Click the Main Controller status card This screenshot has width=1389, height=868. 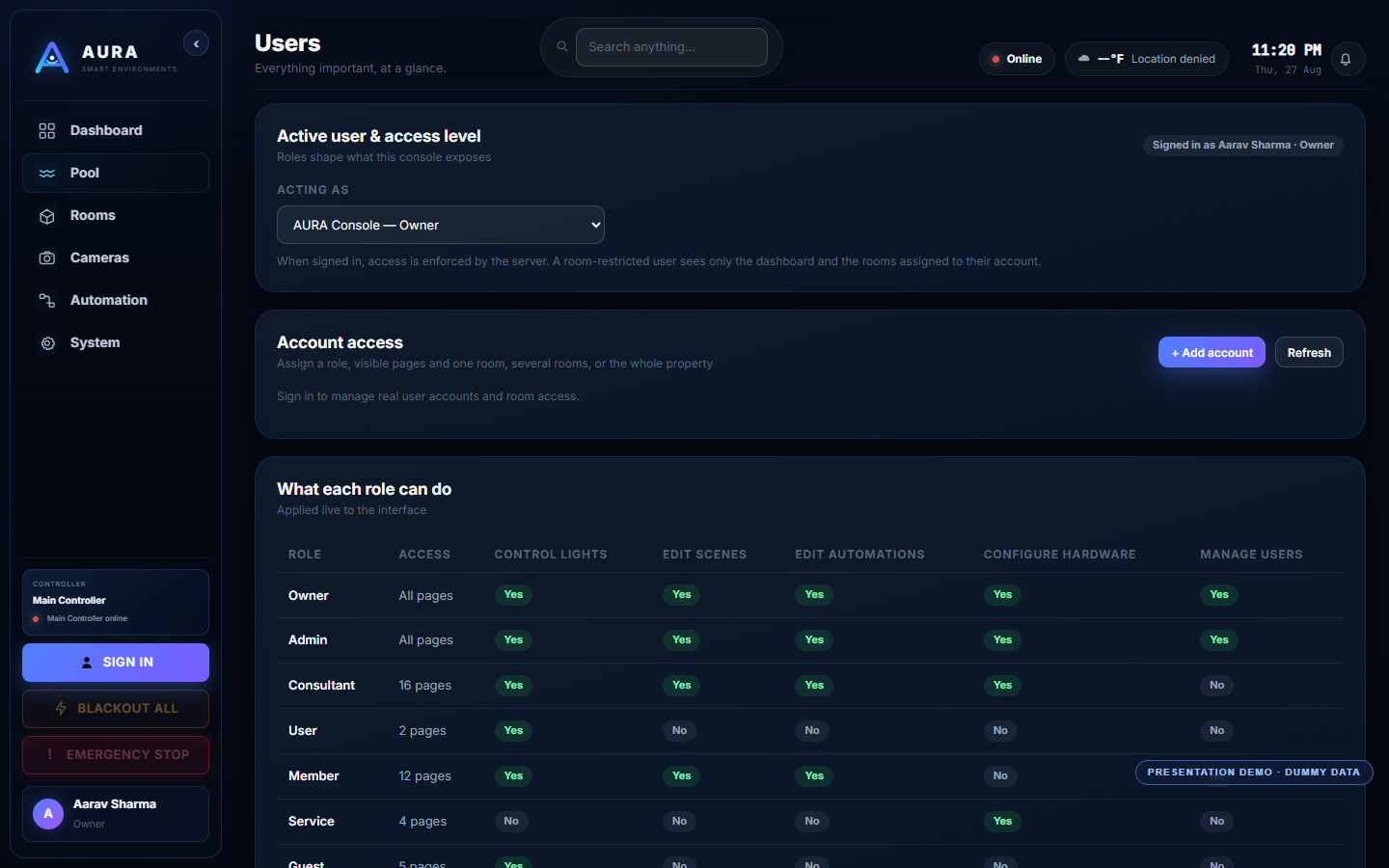pyautogui.click(x=116, y=602)
